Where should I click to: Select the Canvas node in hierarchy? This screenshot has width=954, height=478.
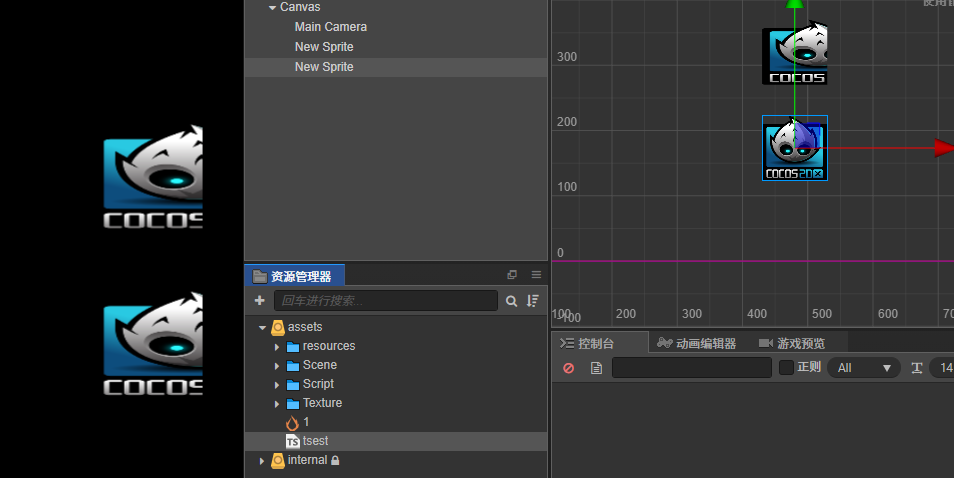coord(300,7)
